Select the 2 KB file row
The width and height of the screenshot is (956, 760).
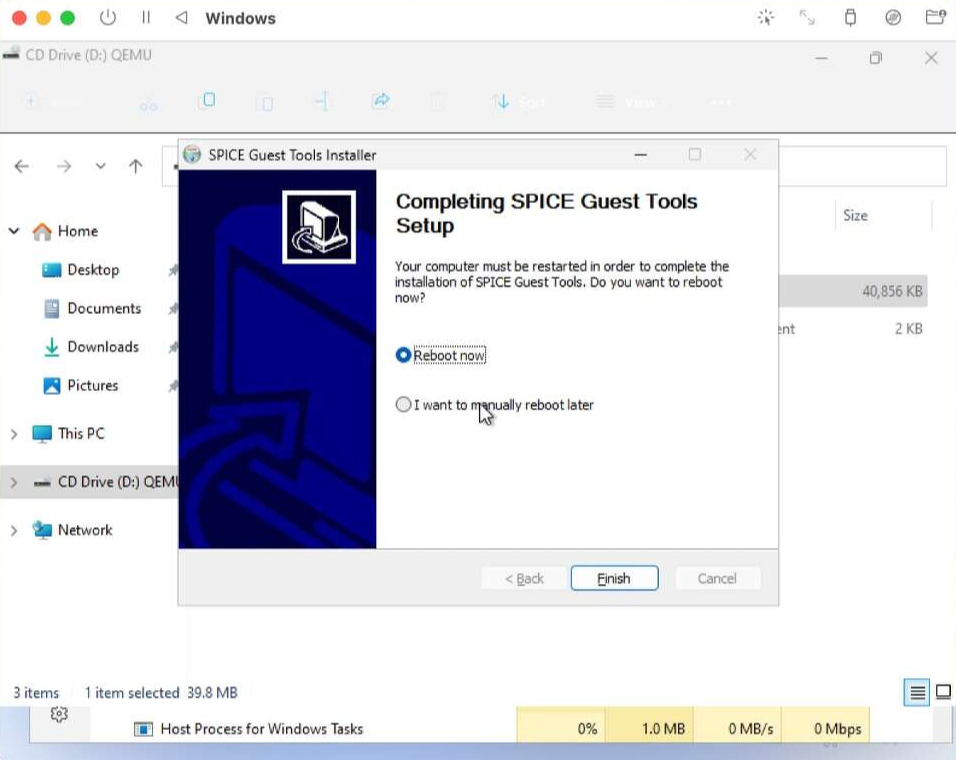[x=853, y=329]
